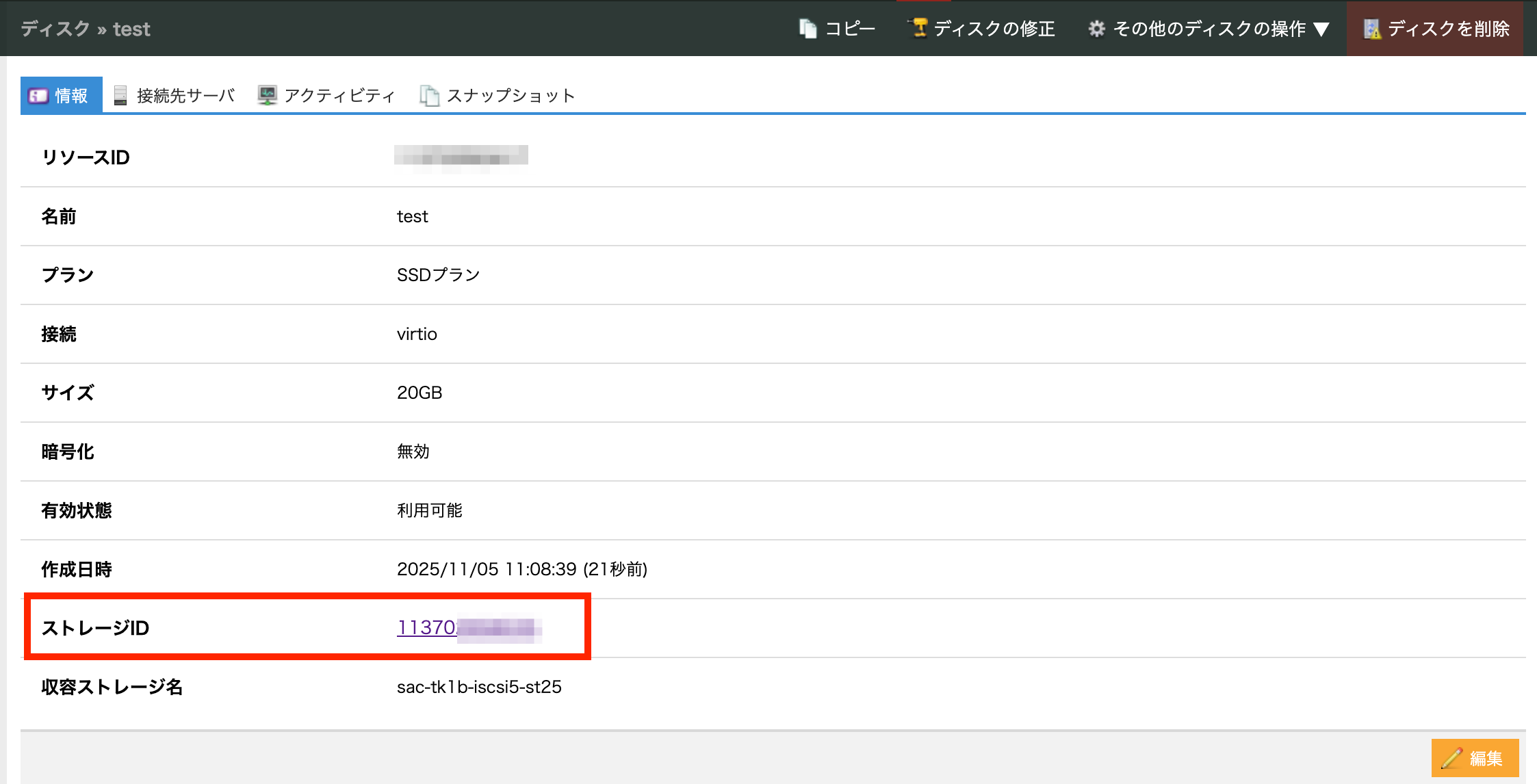Click the Copy (コピー) document icon
The width and height of the screenshot is (1537, 784).
808,29
